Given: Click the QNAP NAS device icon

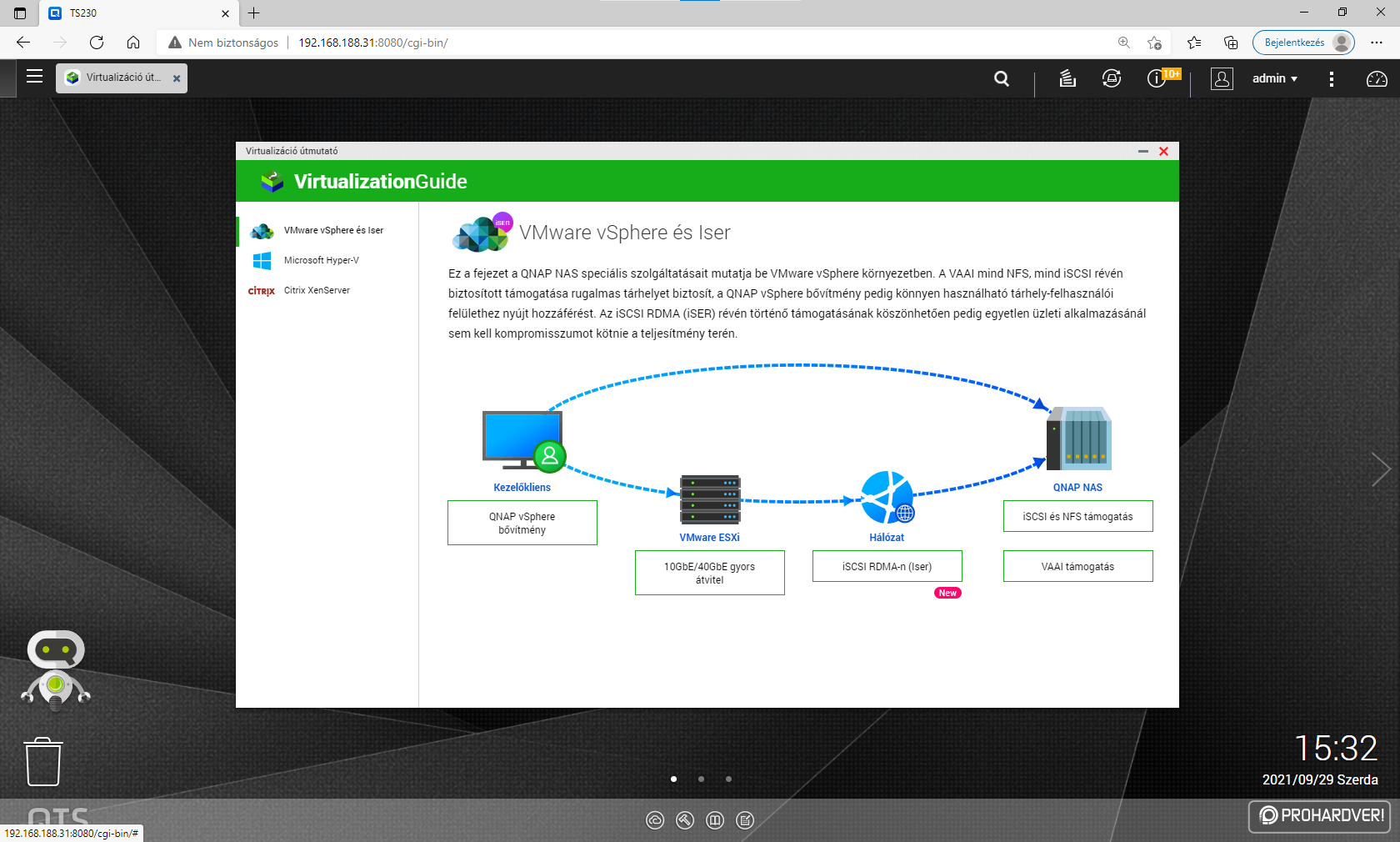Looking at the screenshot, I should tap(1079, 439).
